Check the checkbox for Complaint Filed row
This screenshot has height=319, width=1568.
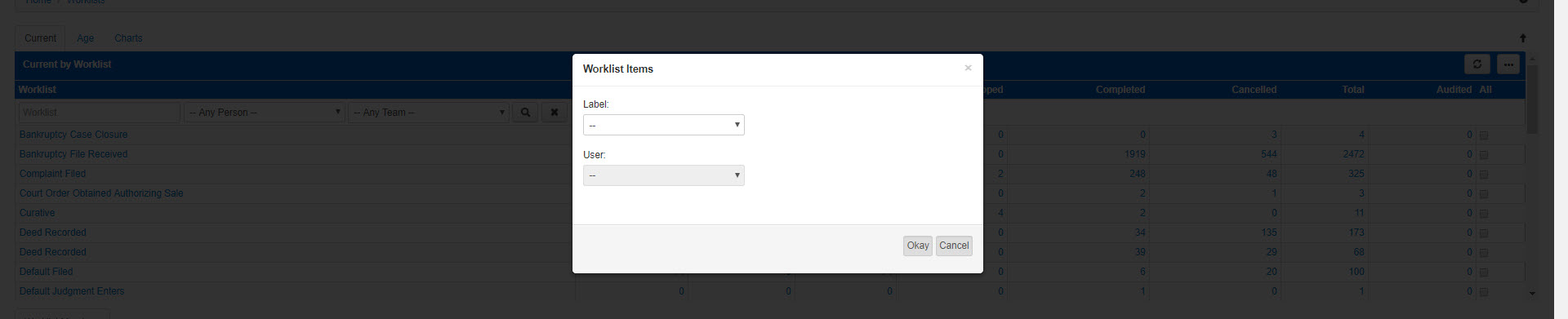point(1484,175)
